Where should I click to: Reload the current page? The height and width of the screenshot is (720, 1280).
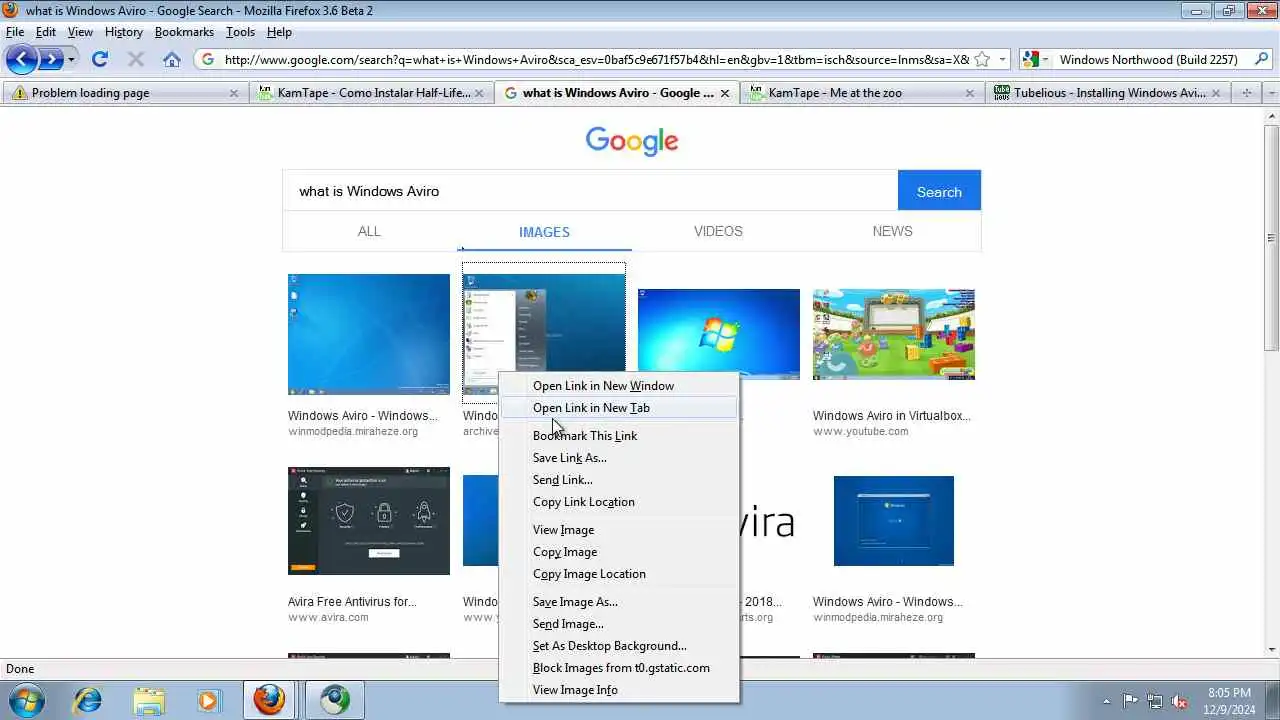100,59
